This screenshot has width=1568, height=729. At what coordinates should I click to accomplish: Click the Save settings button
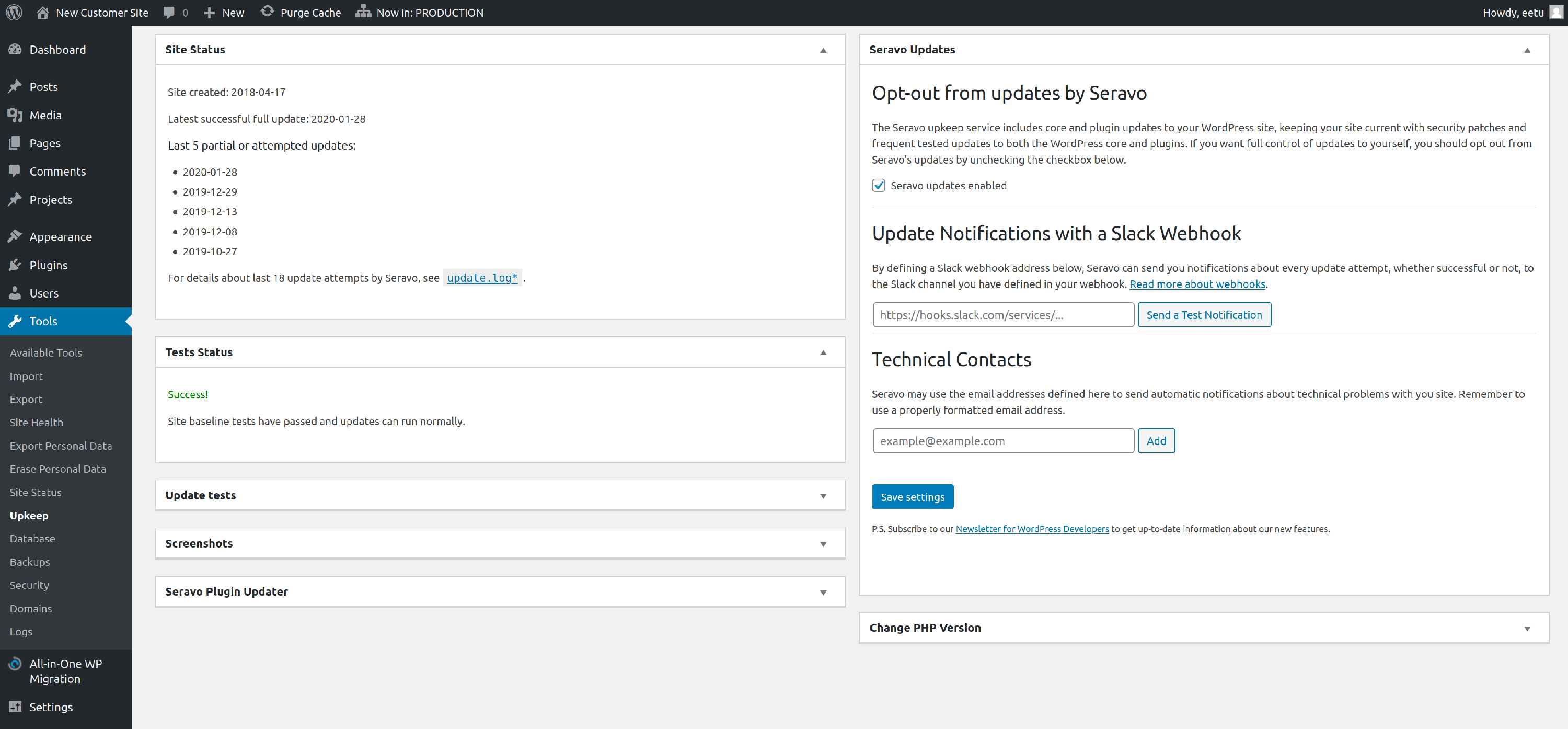[912, 497]
